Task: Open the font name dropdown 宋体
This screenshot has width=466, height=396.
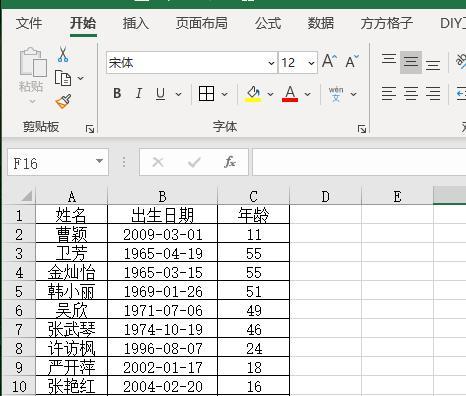Action: [271, 63]
